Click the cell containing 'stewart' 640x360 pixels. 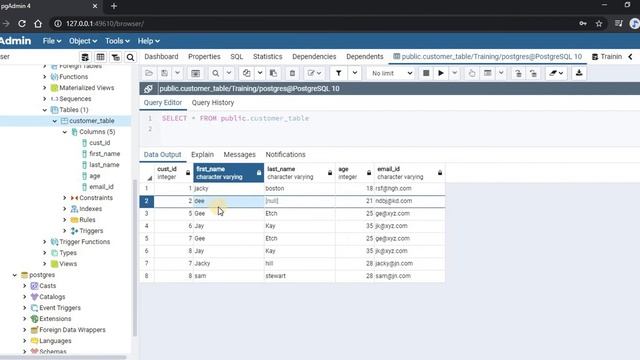pyautogui.click(x=299, y=276)
